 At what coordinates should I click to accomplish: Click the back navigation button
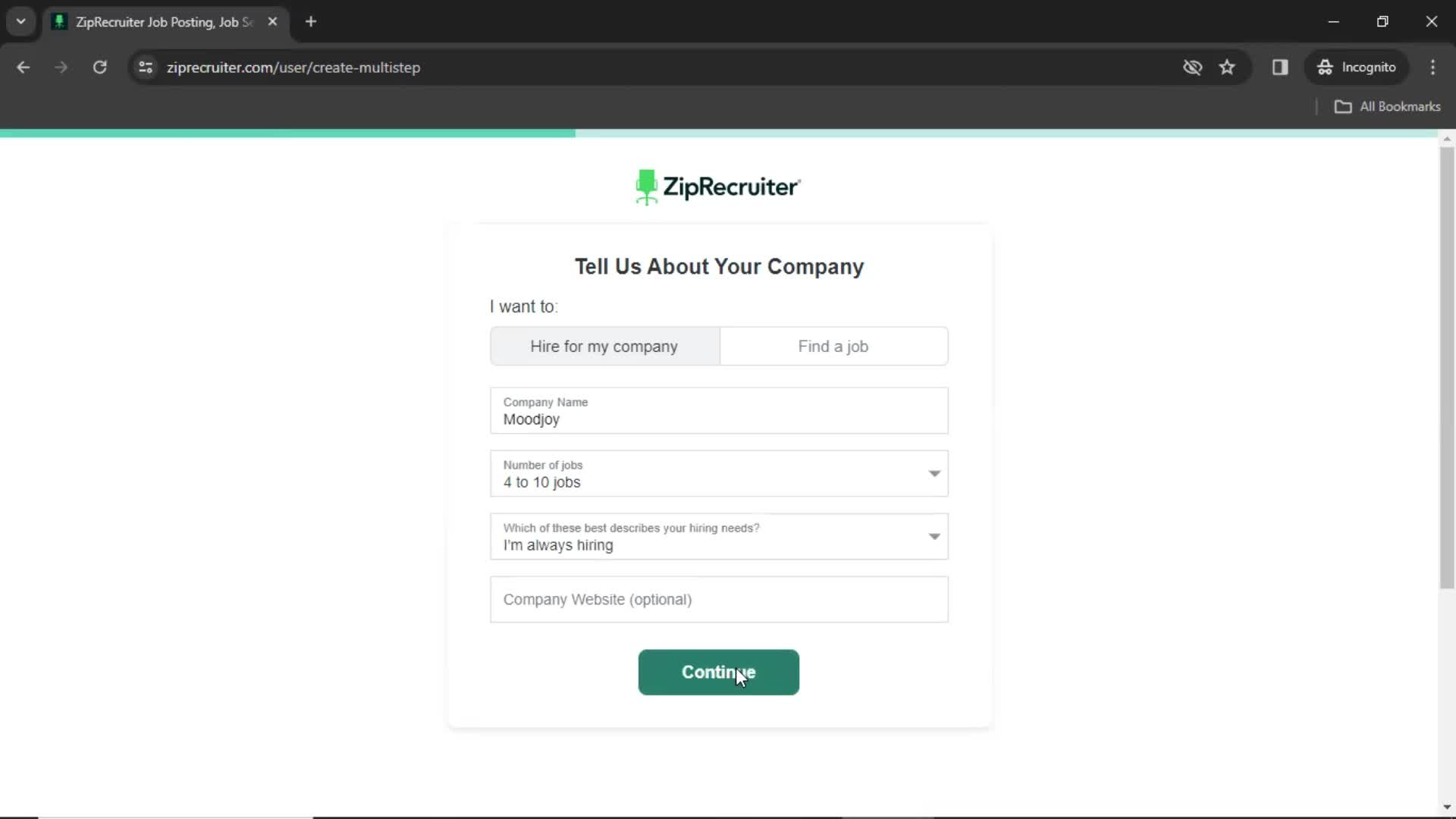[x=24, y=67]
